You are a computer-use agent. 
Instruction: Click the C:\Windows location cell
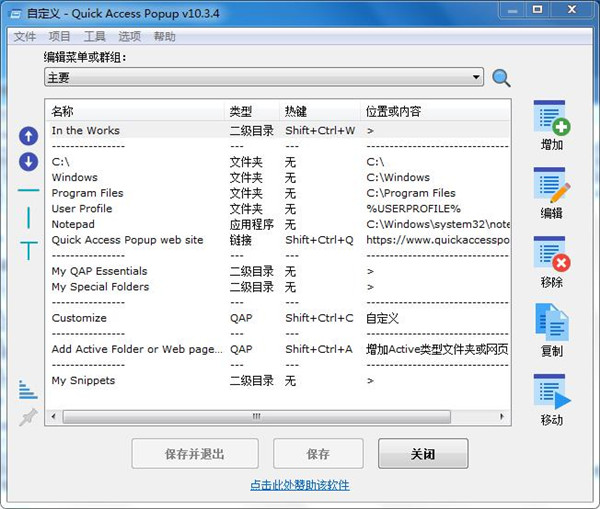[x=398, y=178]
